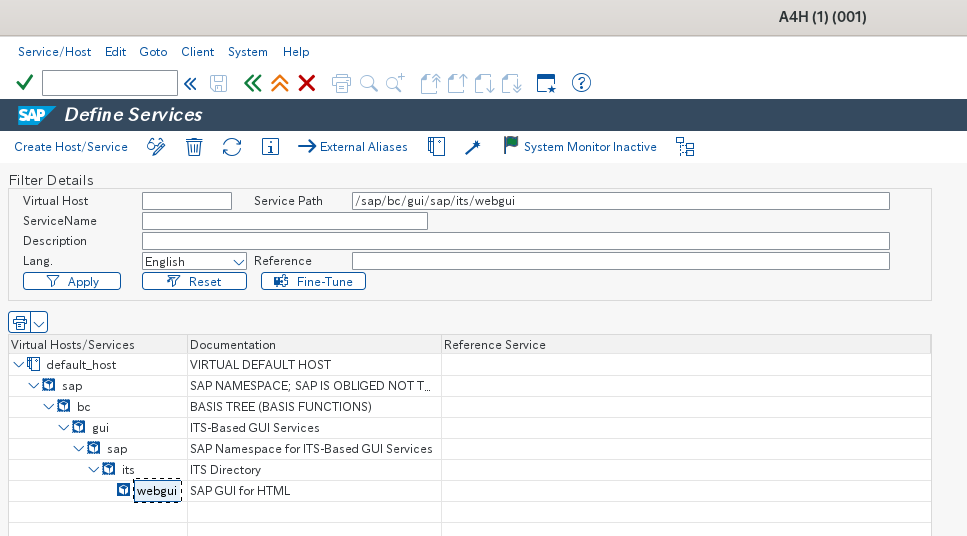967x536 pixels.
Task: Click the Information 'i' icon
Action: coord(270,147)
